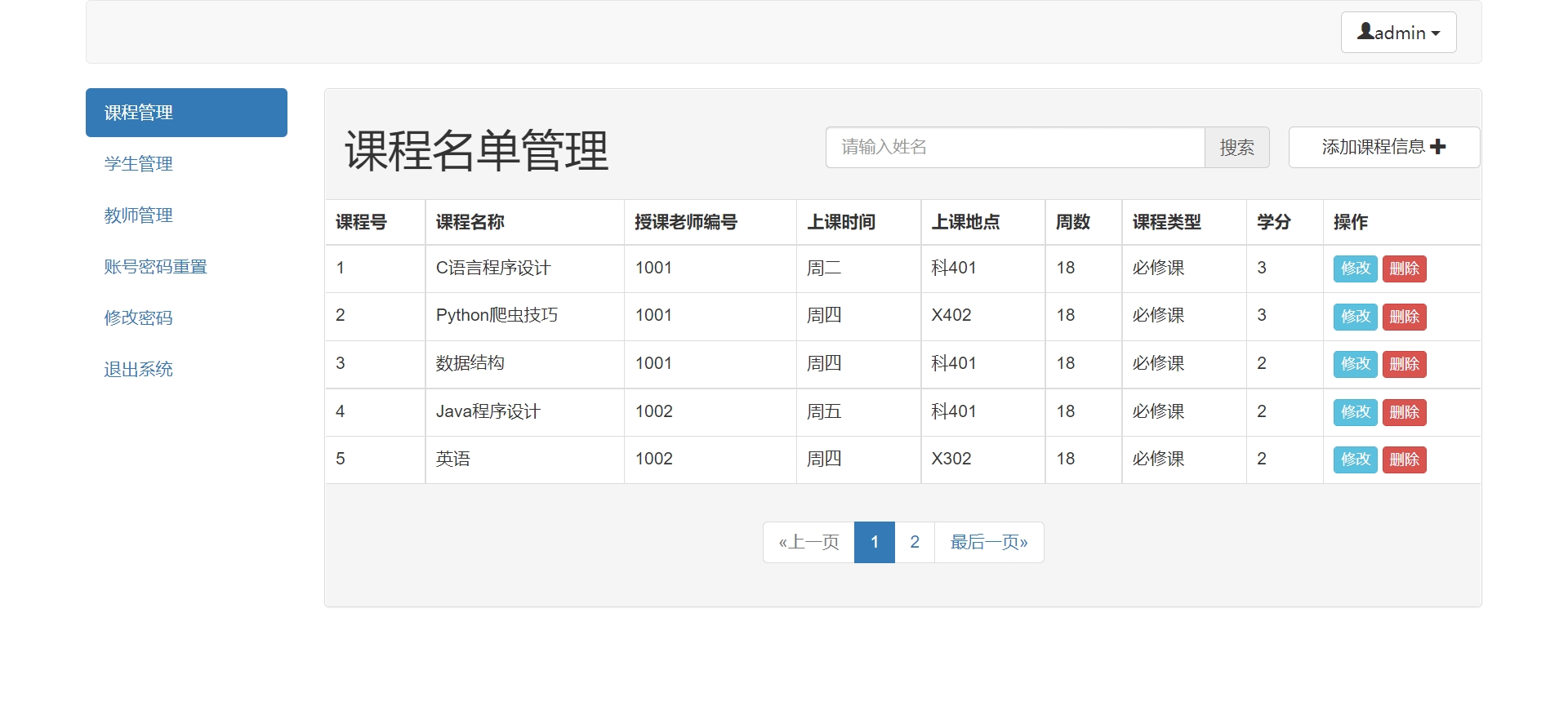This screenshot has height=706, width=1568.
Task: Select 课程管理 in the sidebar
Action: coord(186,113)
